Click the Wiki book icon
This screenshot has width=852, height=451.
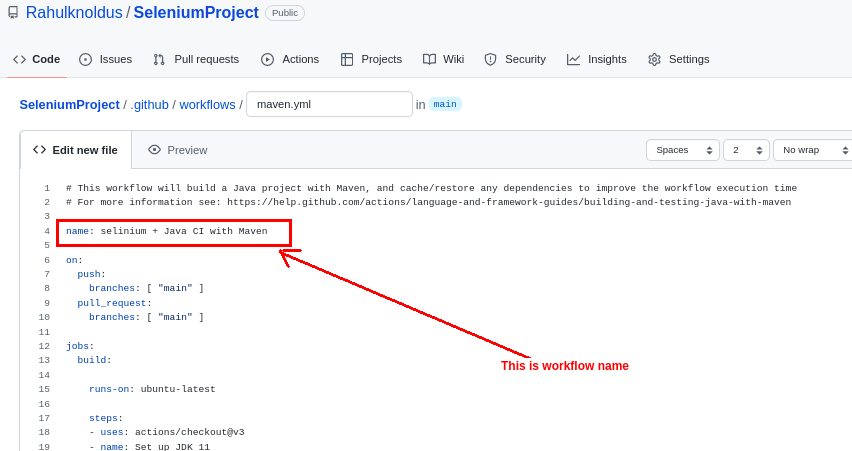coord(429,59)
